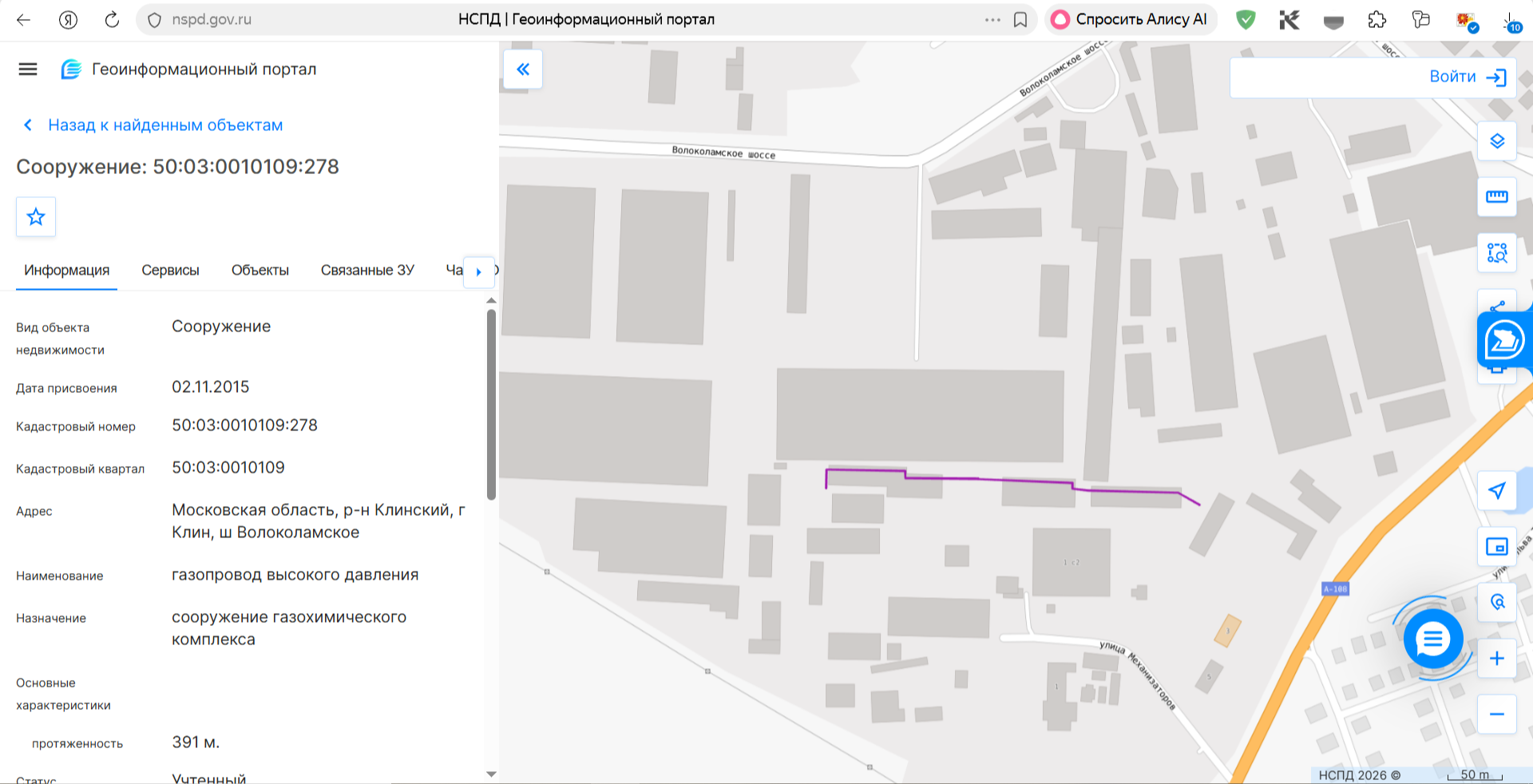
Task: Click the Кадастровый квартал value 50:03:0010109
Action: tap(228, 468)
